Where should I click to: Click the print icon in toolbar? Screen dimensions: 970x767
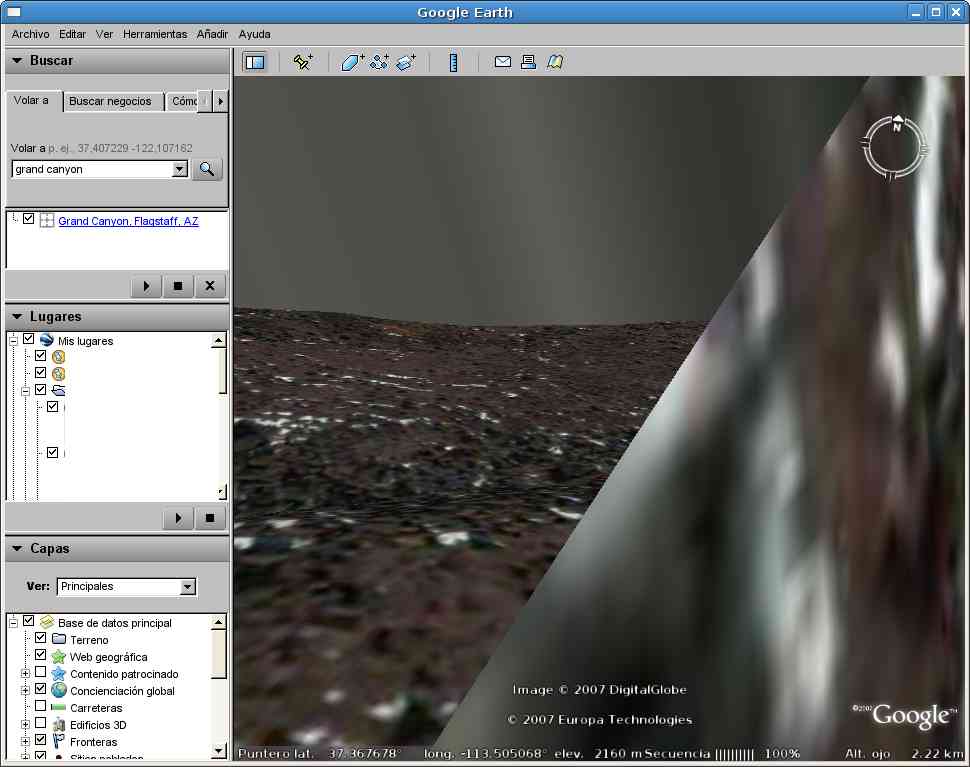pos(529,62)
